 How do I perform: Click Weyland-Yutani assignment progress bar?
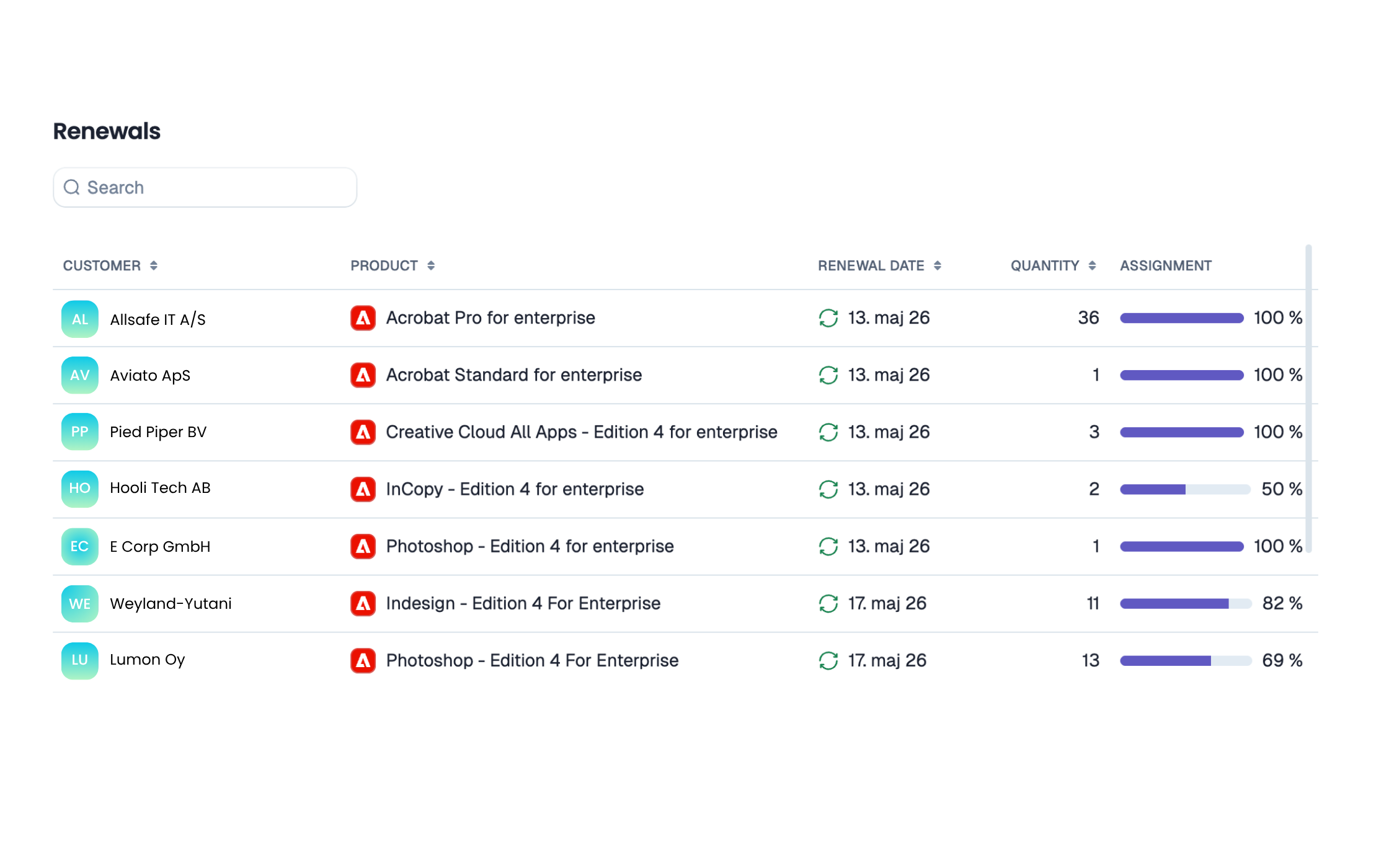click(x=1186, y=603)
